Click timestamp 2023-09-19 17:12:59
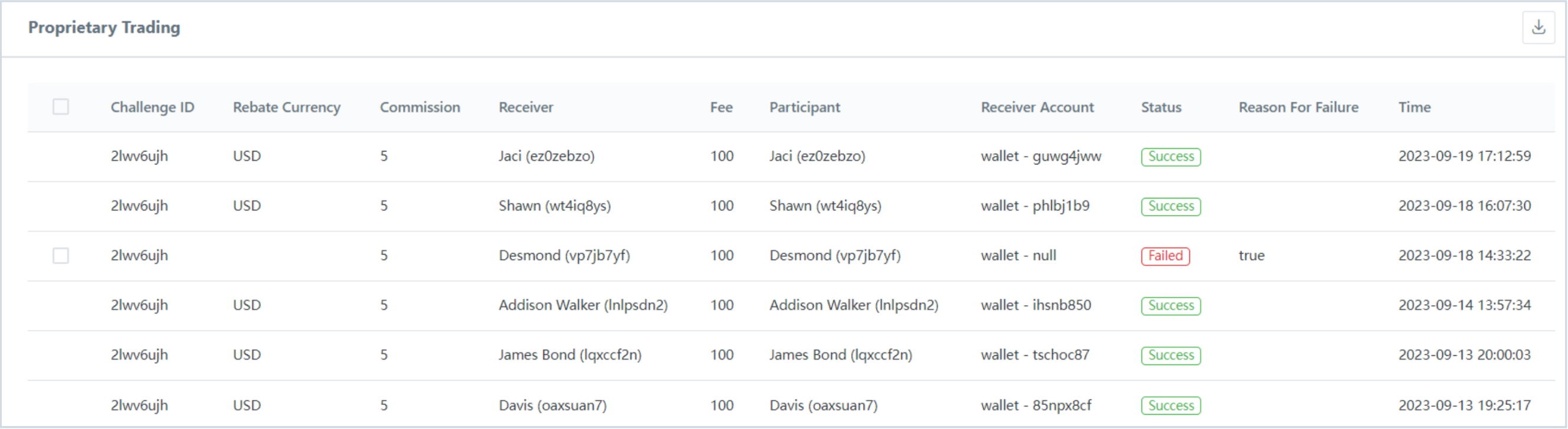Viewport: 1568px width, 429px height. (1464, 156)
